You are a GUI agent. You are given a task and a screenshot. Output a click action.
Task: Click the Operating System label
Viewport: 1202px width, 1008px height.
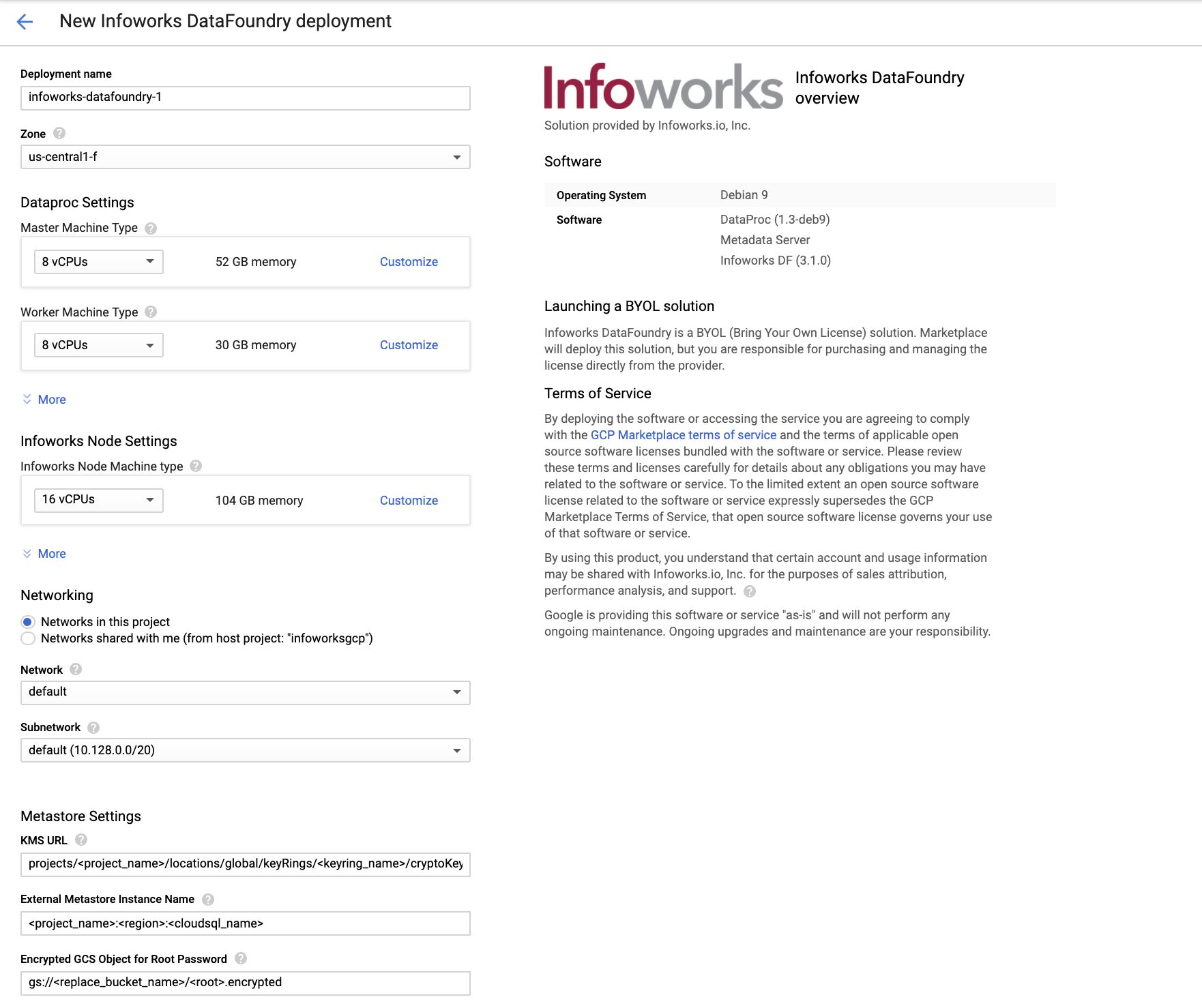[601, 196]
